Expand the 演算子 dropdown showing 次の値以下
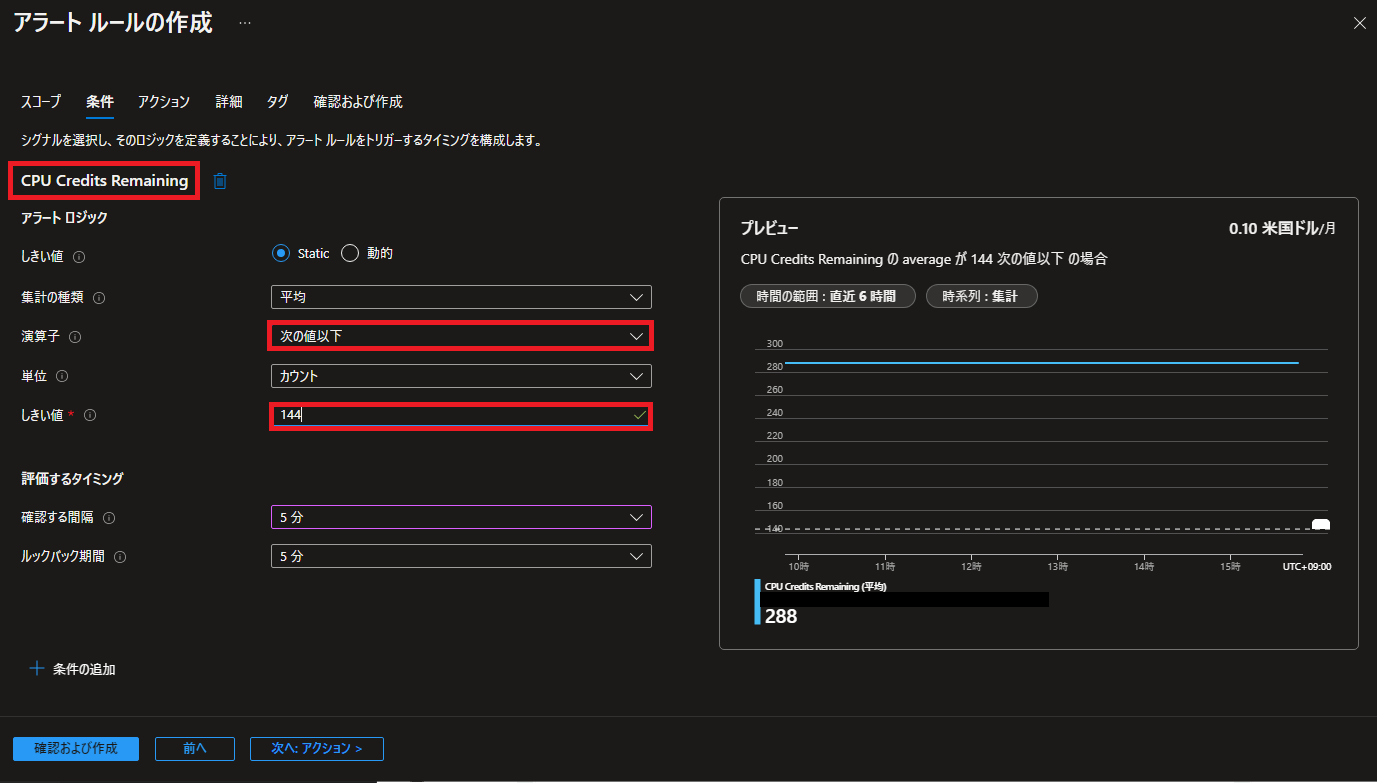Viewport: 1377px width, 783px height. pos(461,336)
